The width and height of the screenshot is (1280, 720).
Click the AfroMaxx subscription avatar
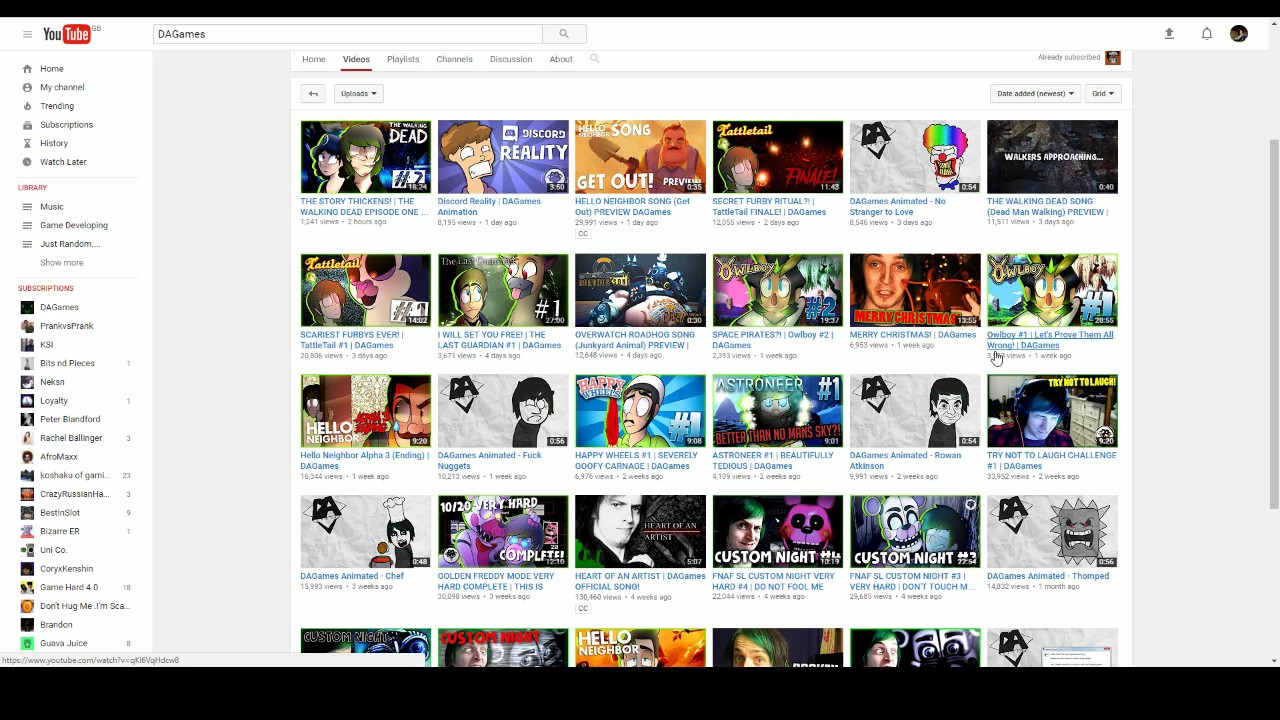(x=27, y=457)
